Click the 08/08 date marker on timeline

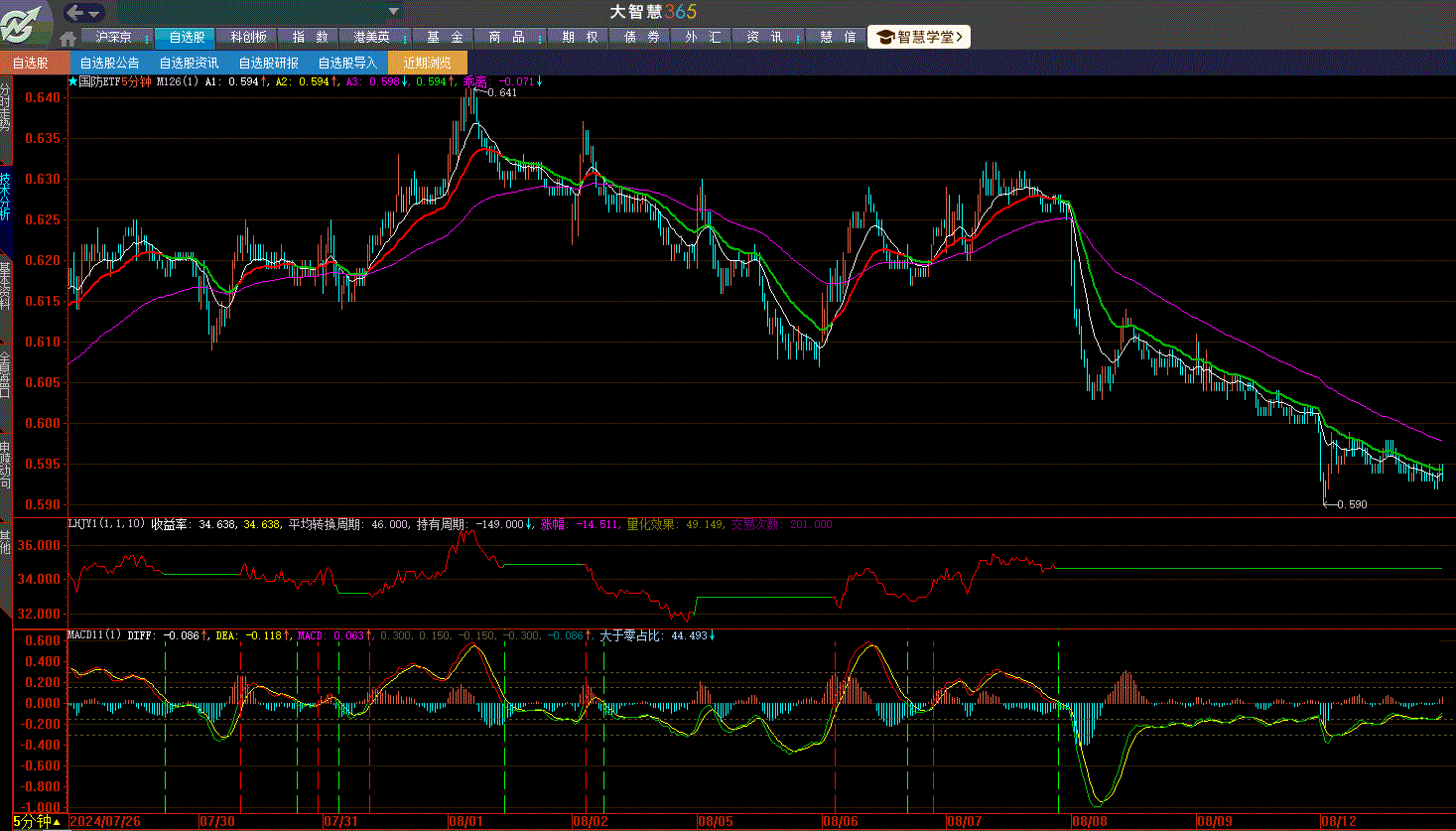click(x=1089, y=821)
